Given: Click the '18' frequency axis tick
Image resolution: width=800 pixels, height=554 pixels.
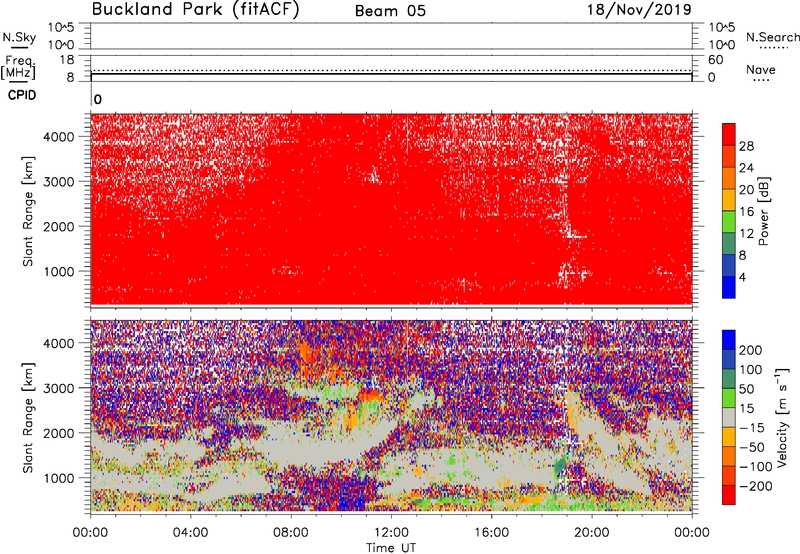Looking at the screenshot, I should tap(67, 60).
